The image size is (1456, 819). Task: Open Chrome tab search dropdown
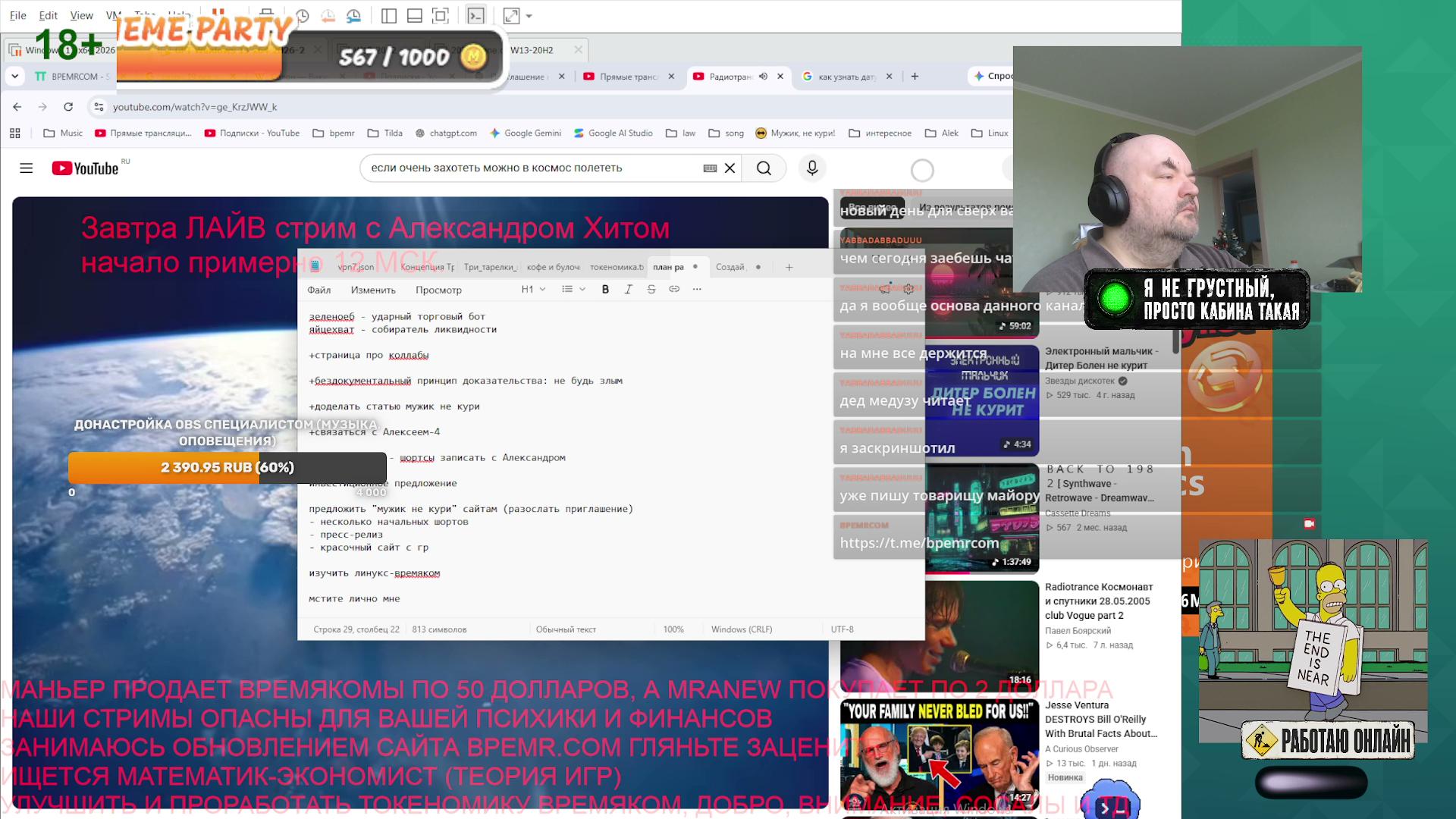[15, 77]
